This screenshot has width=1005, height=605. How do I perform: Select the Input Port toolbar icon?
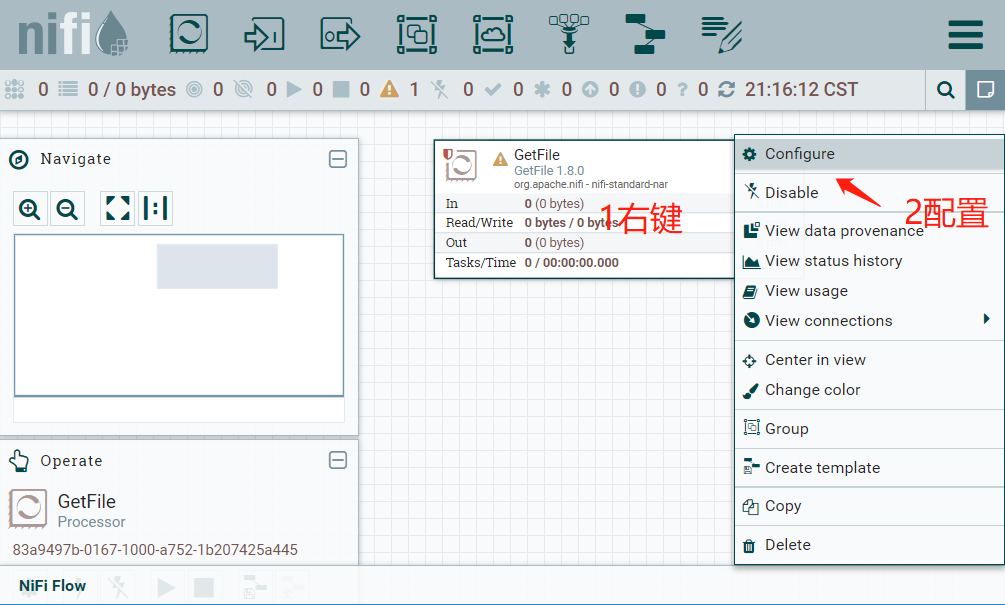[x=264, y=34]
